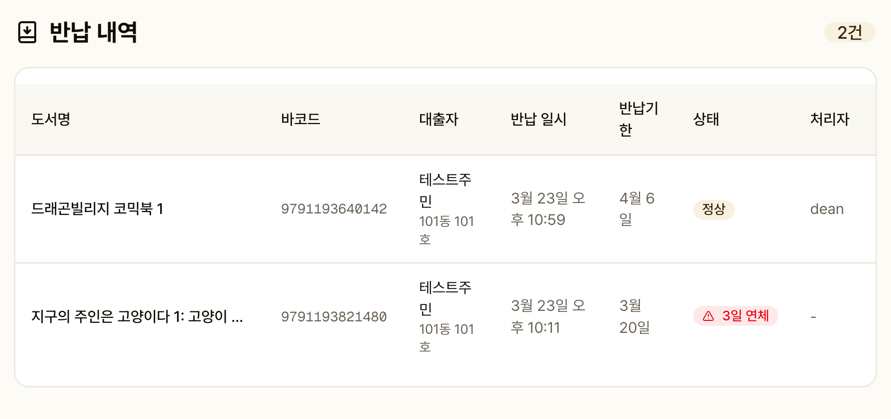Click the 반납기한 column header
891x419 pixels.
638,120
